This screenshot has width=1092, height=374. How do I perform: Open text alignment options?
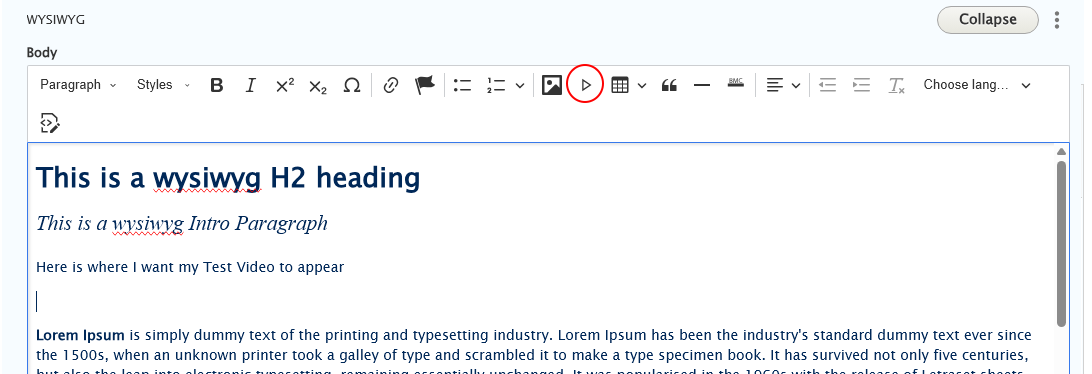pyautogui.click(x=774, y=86)
